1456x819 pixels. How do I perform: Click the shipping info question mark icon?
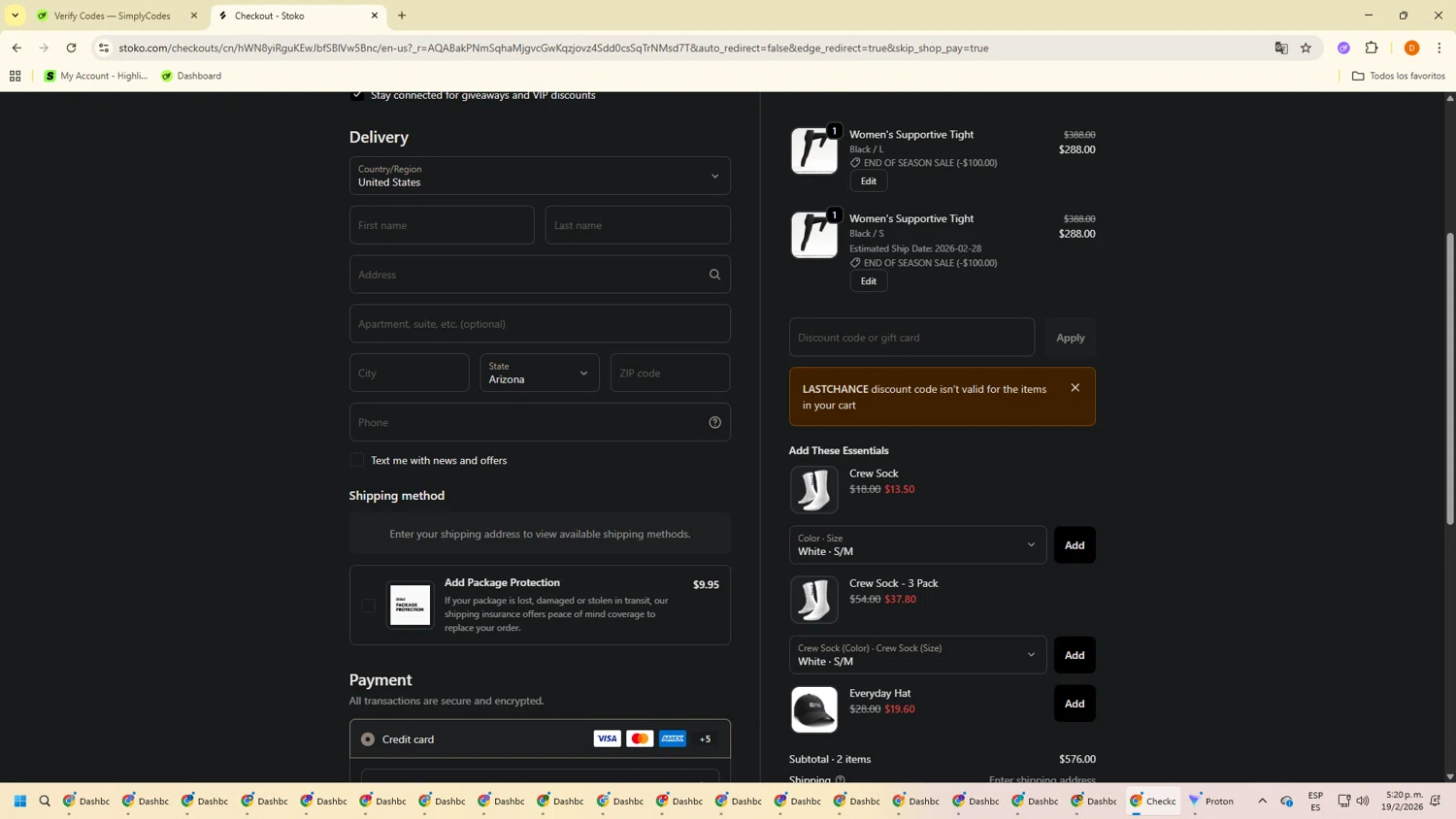pyautogui.click(x=841, y=779)
